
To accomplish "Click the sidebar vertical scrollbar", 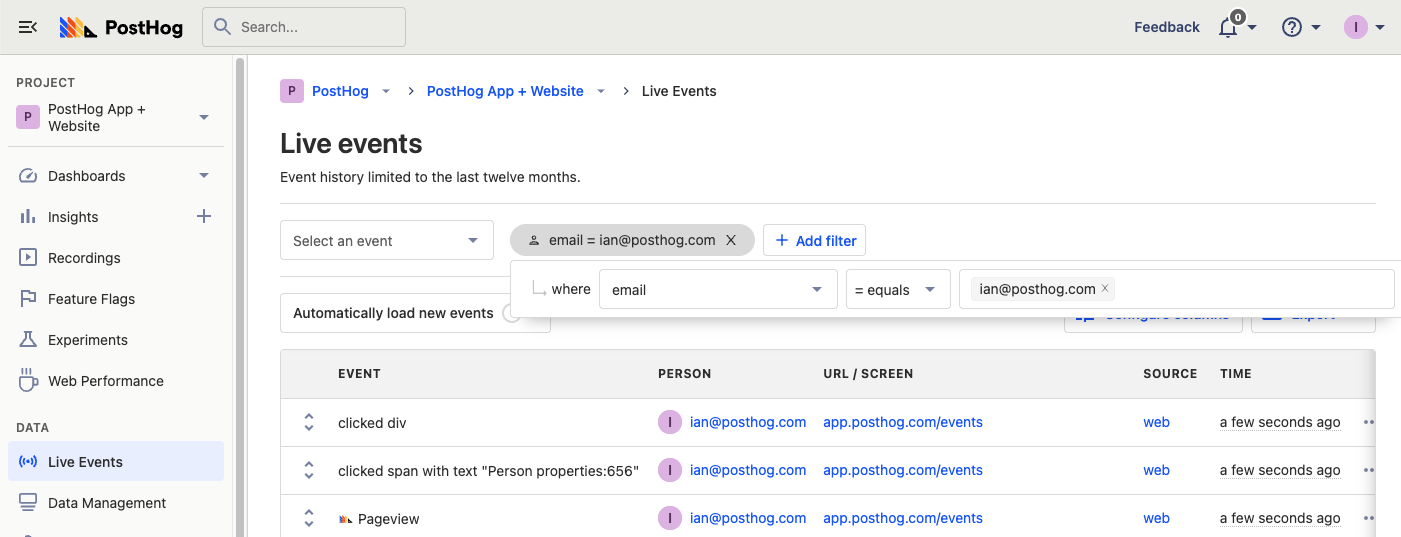I will [240, 300].
